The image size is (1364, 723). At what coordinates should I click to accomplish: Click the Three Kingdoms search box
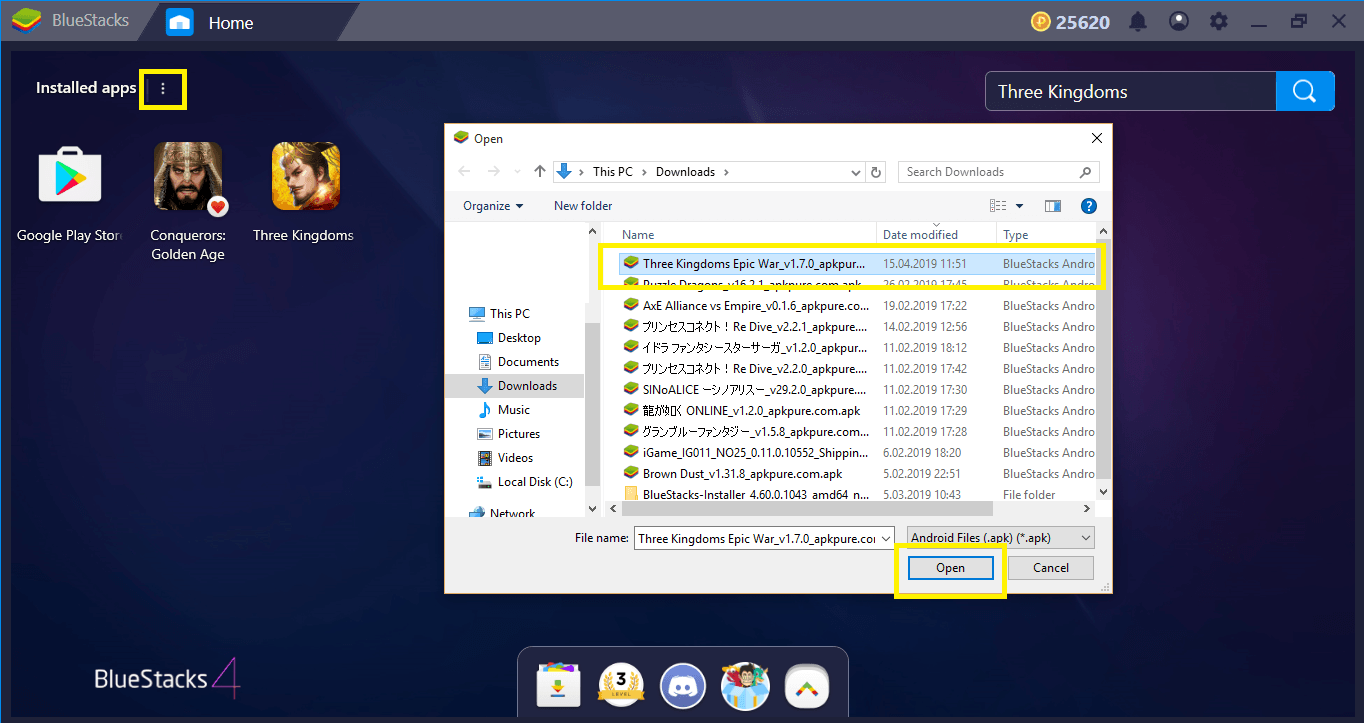click(x=1130, y=91)
